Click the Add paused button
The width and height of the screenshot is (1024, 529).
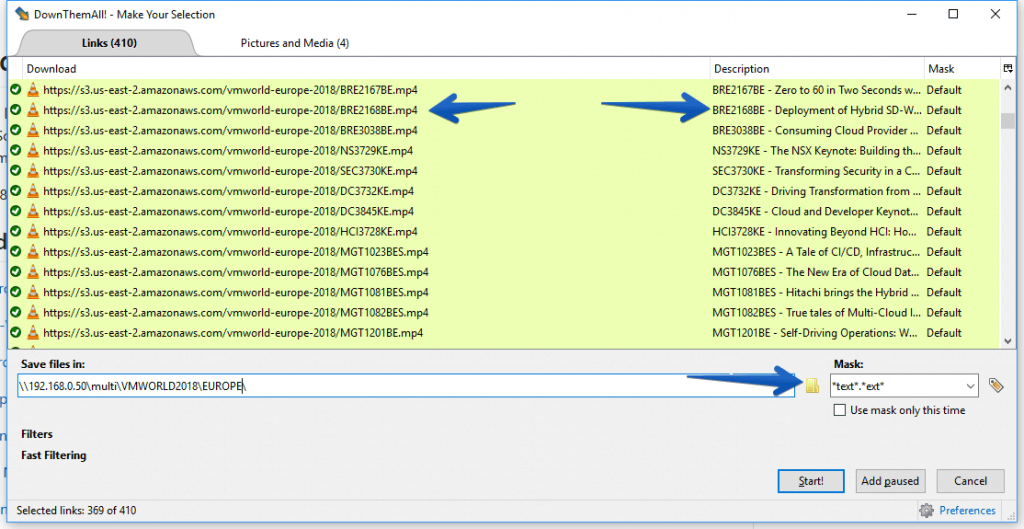pyautogui.click(x=890, y=481)
